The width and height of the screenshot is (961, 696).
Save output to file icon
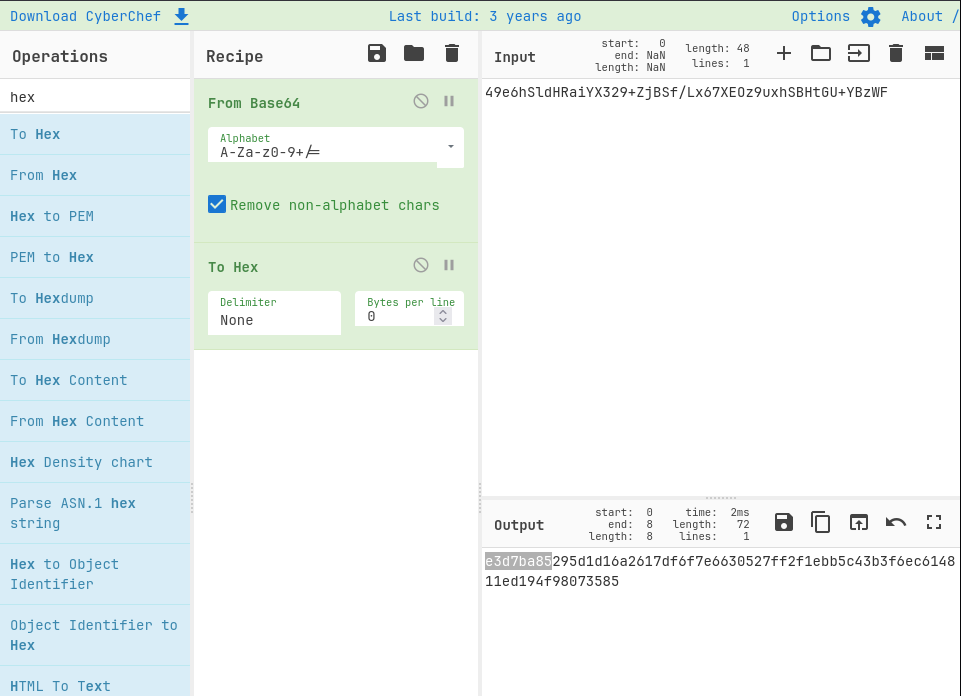[x=784, y=522]
